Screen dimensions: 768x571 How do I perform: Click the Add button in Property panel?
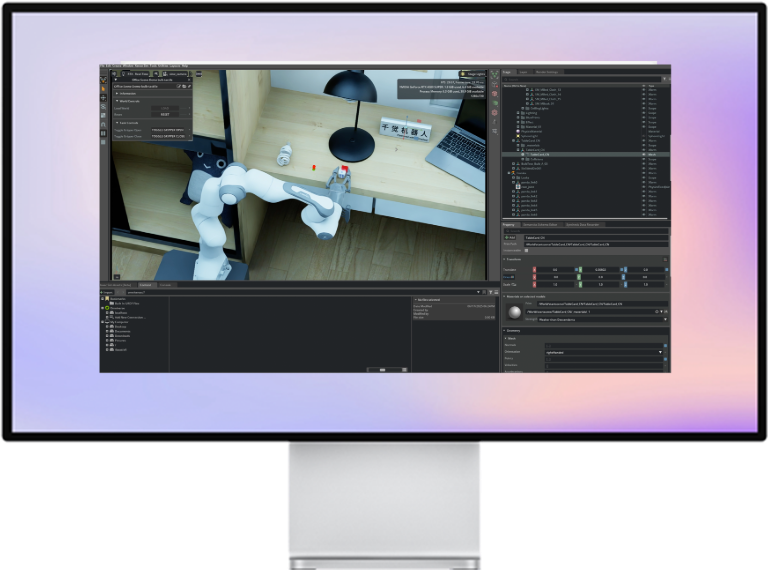click(510, 237)
